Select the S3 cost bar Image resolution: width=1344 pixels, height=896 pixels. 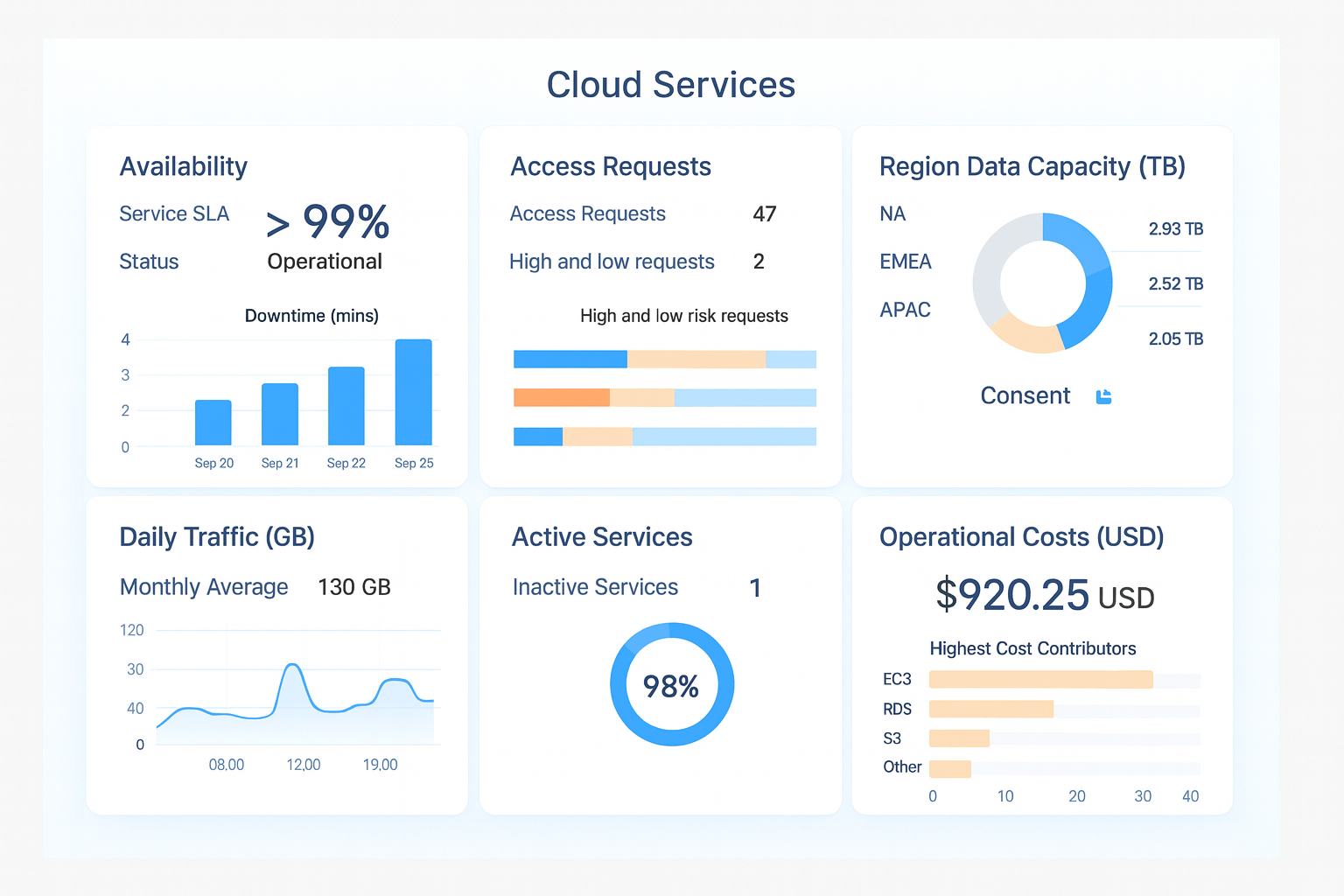[959, 738]
